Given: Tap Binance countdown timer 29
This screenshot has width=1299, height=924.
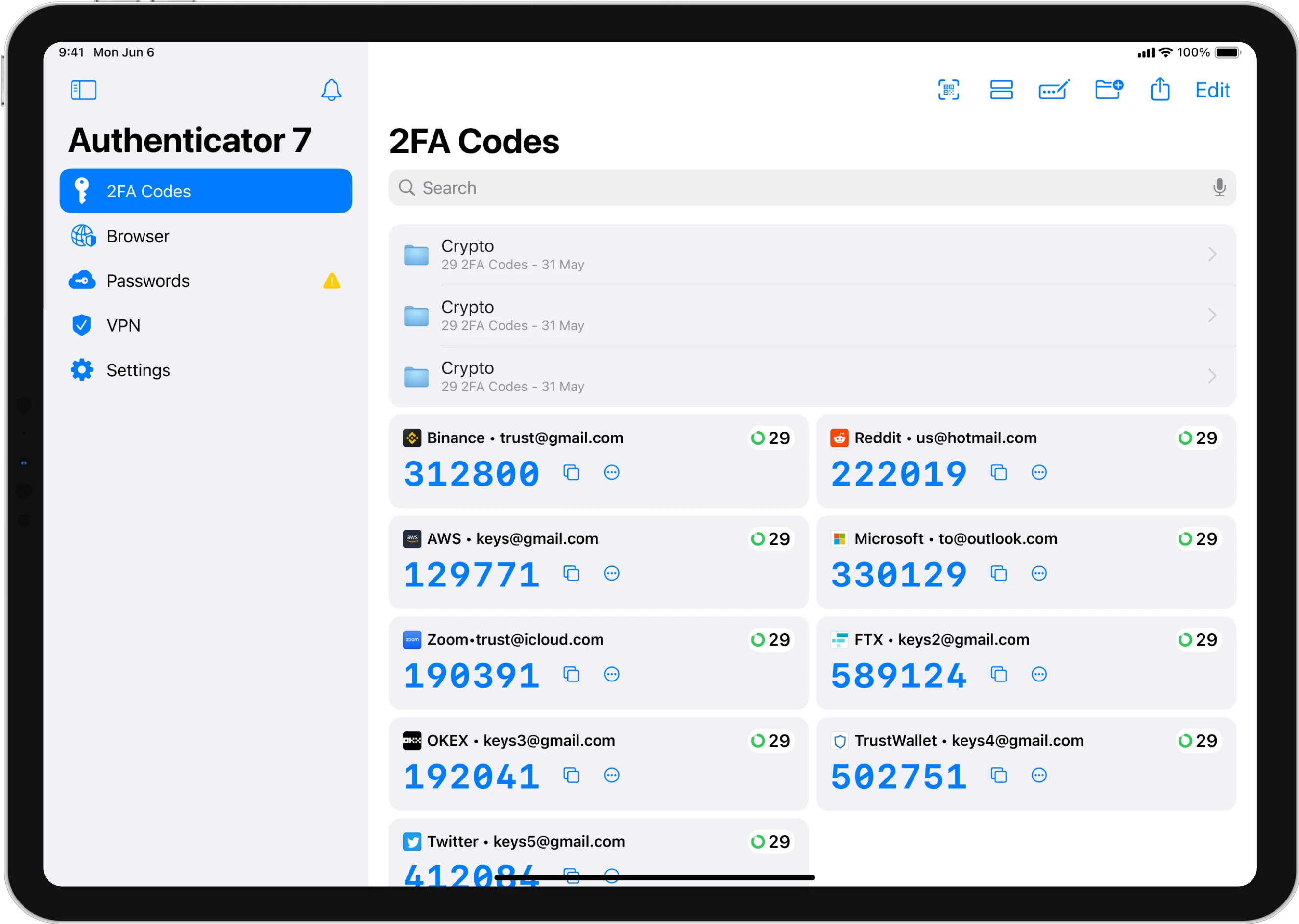Looking at the screenshot, I should [770, 438].
